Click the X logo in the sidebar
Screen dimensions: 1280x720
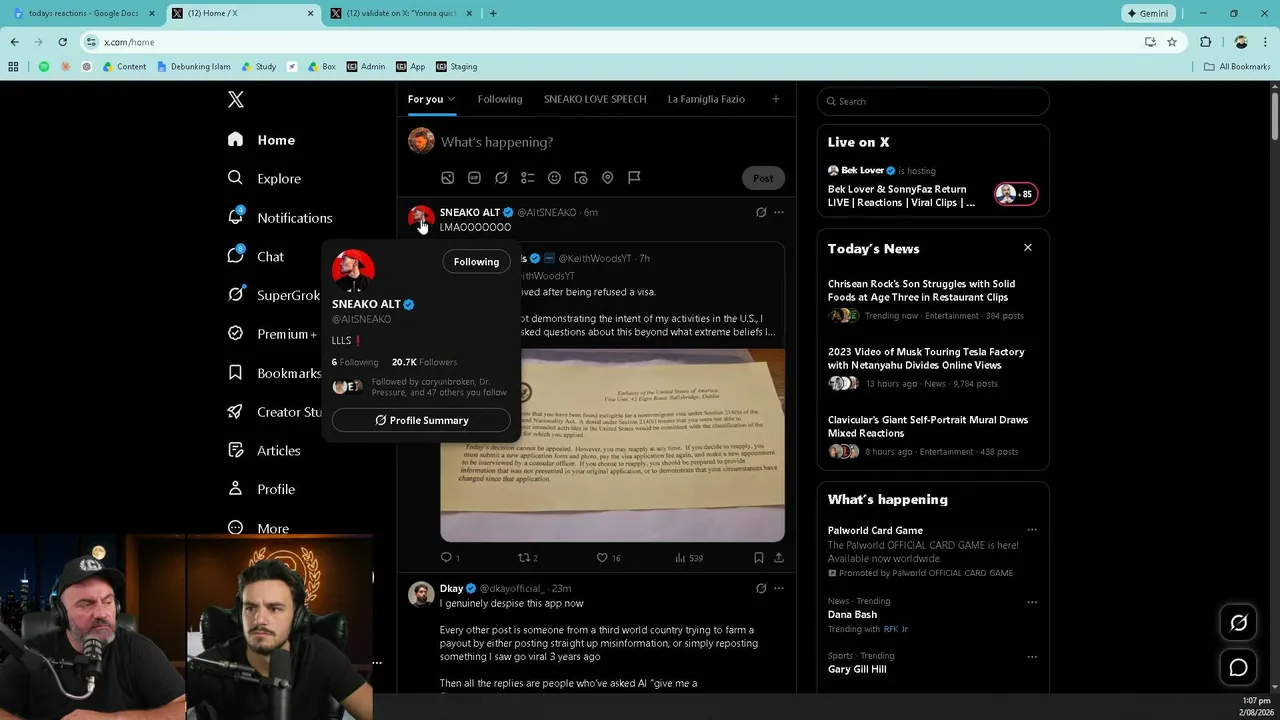click(x=236, y=99)
